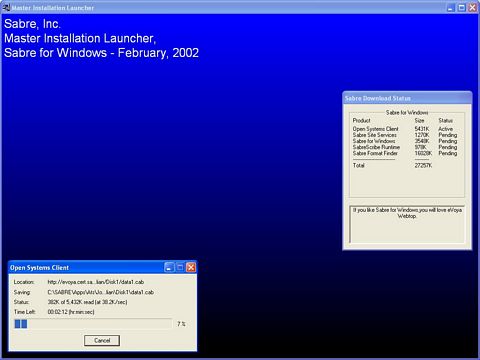Click "Master Installation Launcher," heading line
The image size is (480, 360).
tap(80, 38)
